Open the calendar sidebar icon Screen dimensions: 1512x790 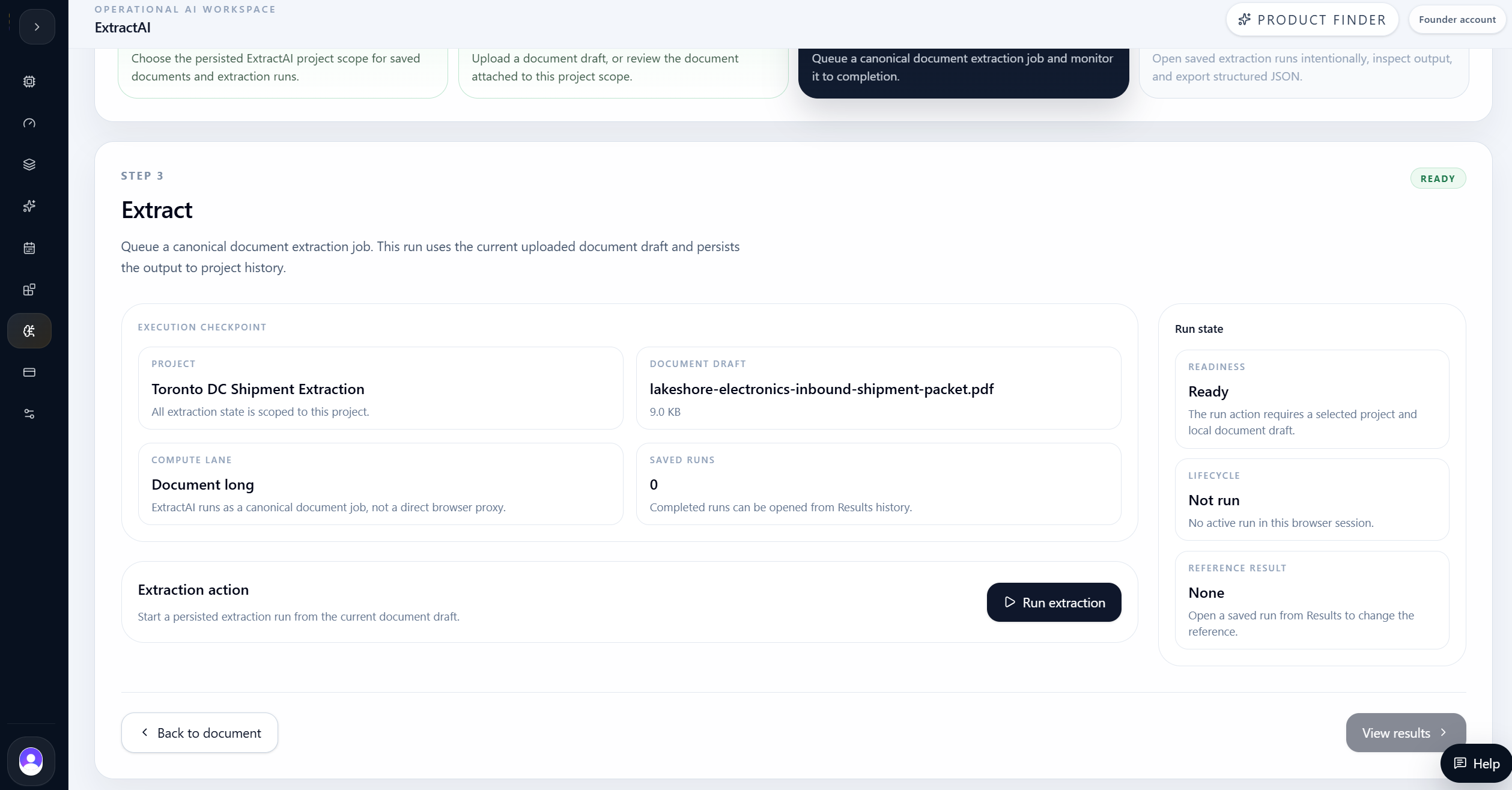[29, 248]
